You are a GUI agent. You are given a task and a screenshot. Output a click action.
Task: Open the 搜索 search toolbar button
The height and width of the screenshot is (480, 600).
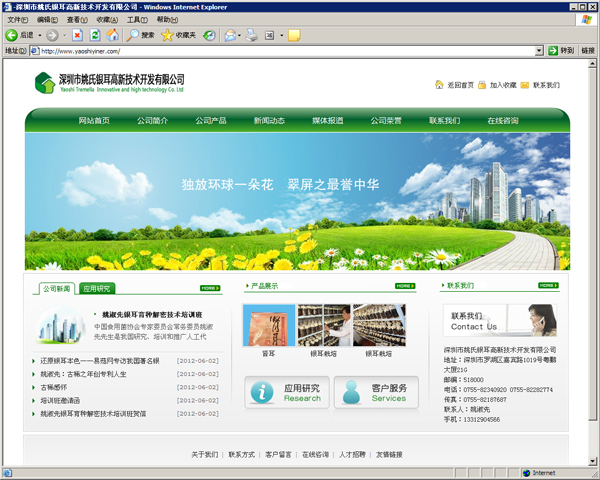click(x=140, y=35)
